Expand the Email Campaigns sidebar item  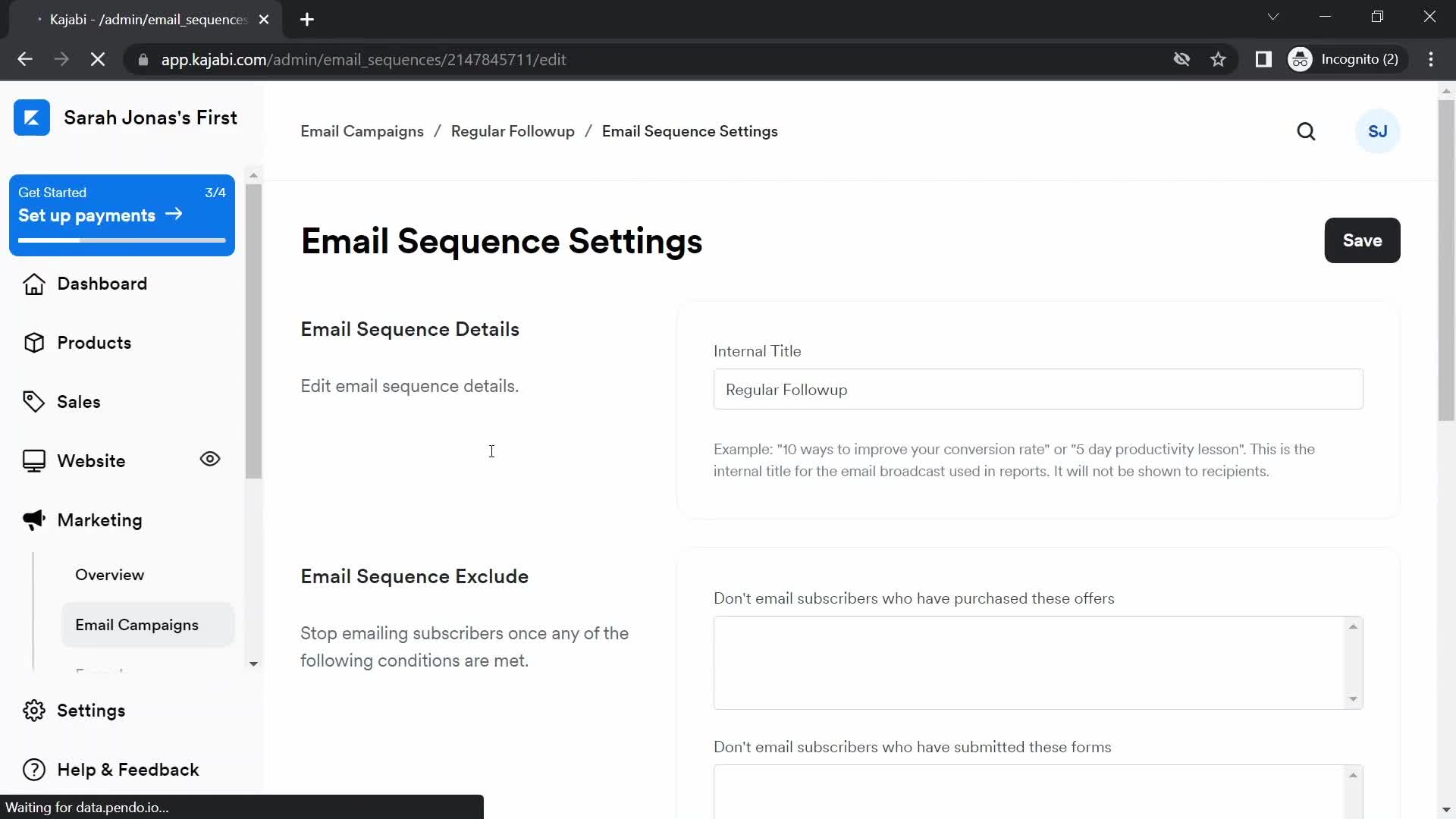[x=137, y=624]
